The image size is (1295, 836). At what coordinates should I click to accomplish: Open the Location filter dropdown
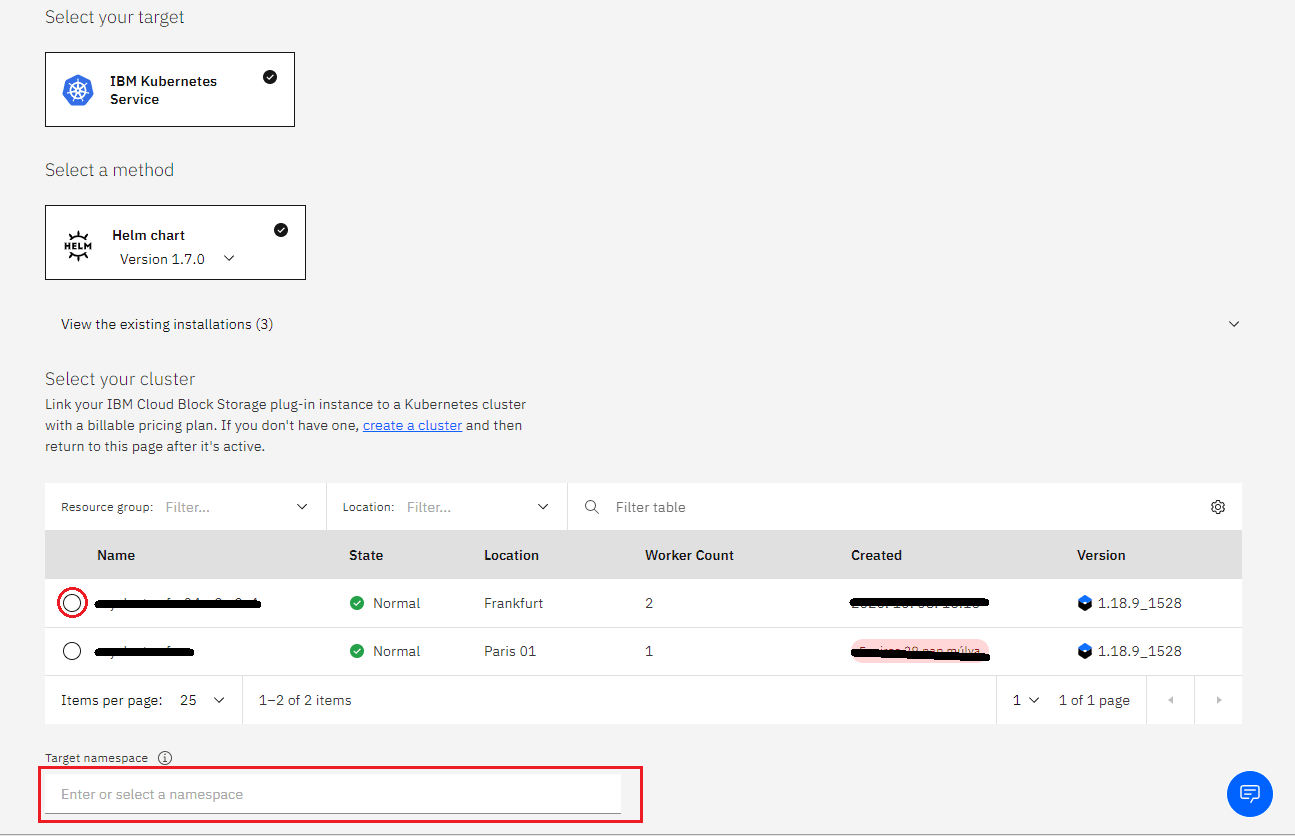pos(543,507)
